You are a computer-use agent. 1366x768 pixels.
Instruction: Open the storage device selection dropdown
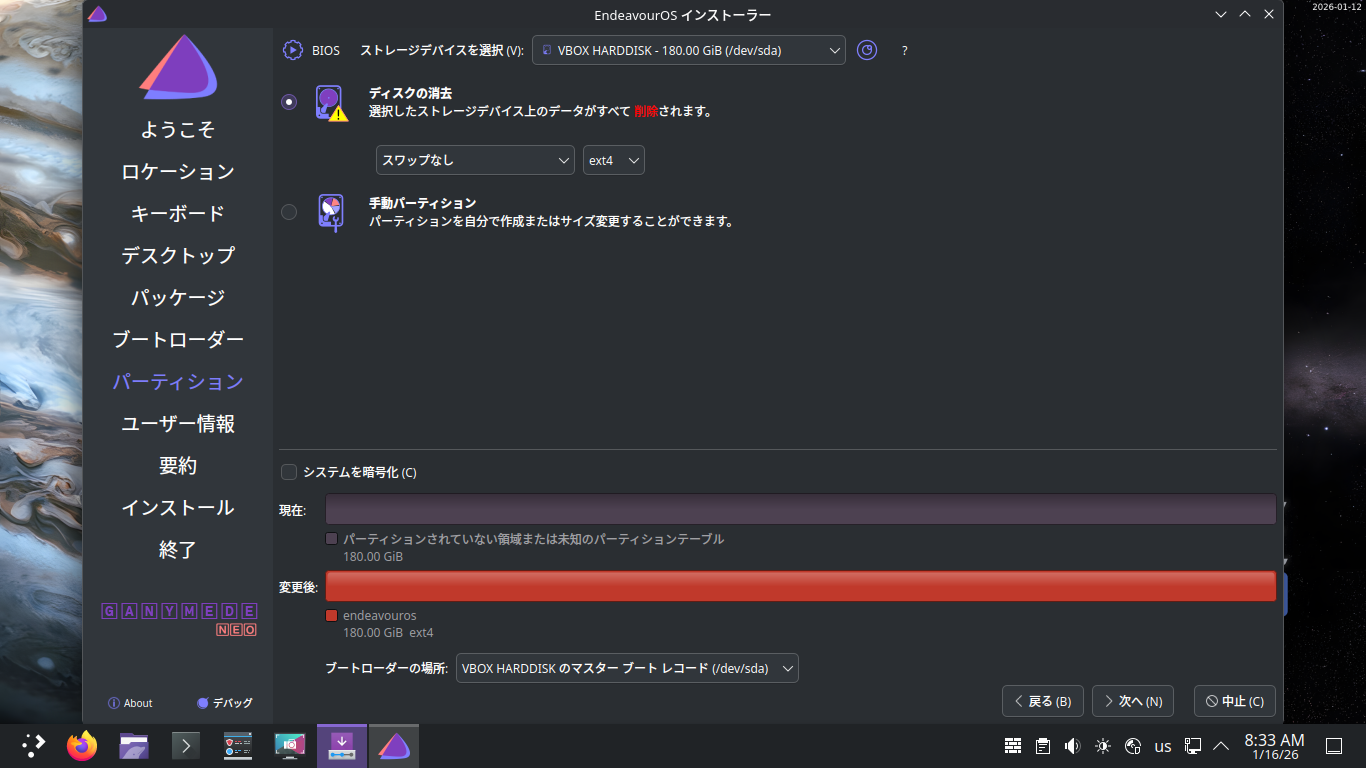tap(689, 50)
